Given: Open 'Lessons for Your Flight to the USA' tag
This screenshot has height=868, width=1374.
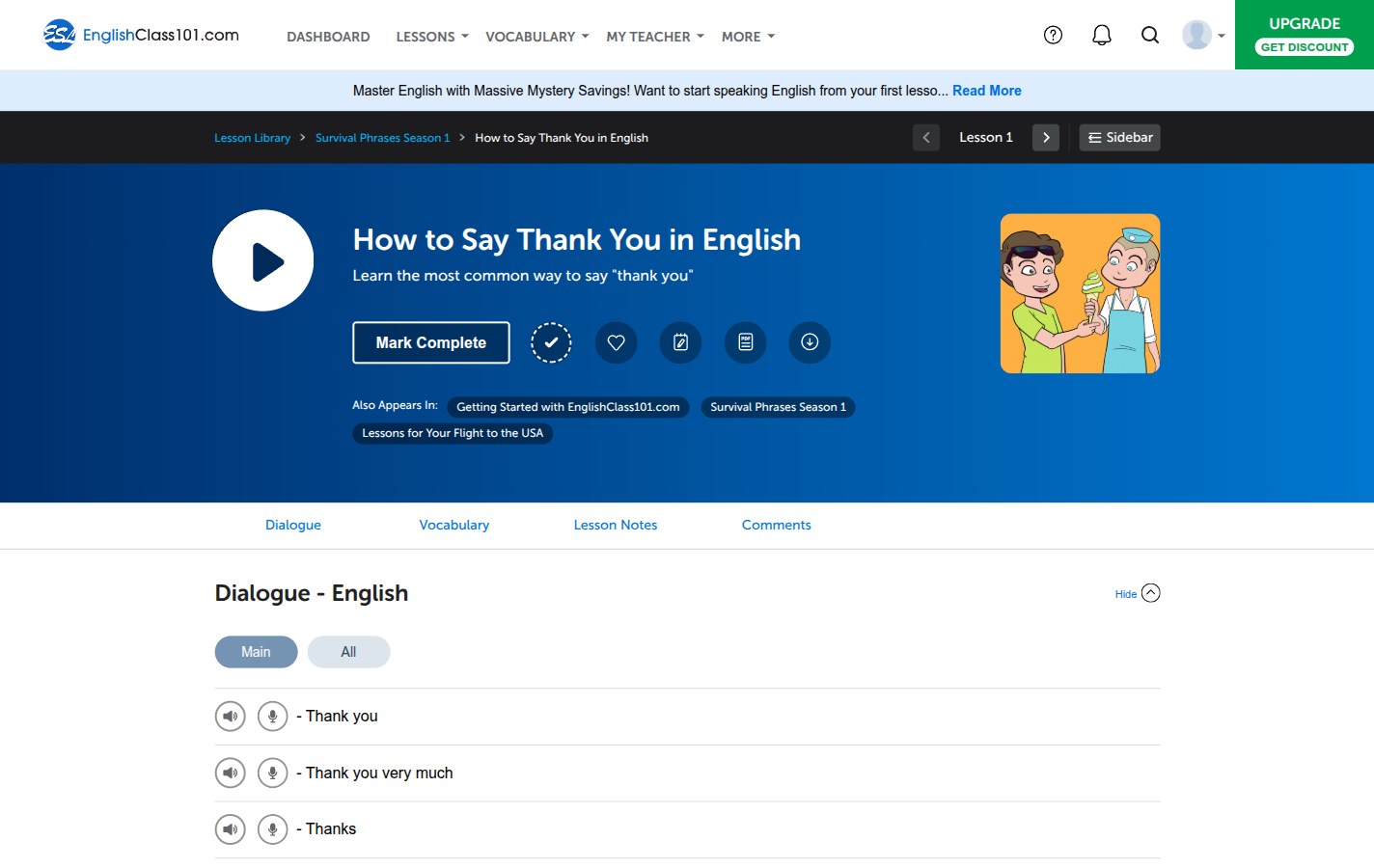Looking at the screenshot, I should point(453,433).
